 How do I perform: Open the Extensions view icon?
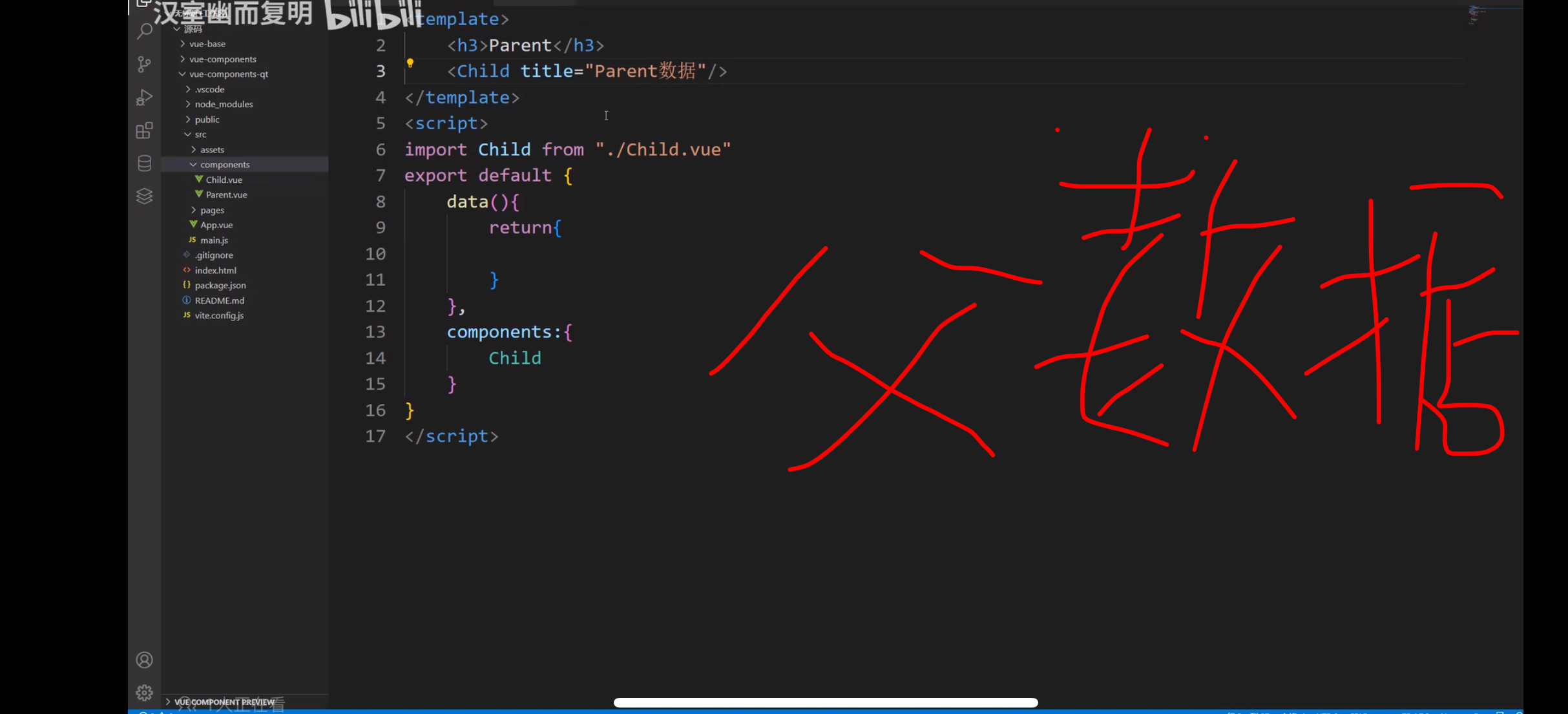point(145,131)
